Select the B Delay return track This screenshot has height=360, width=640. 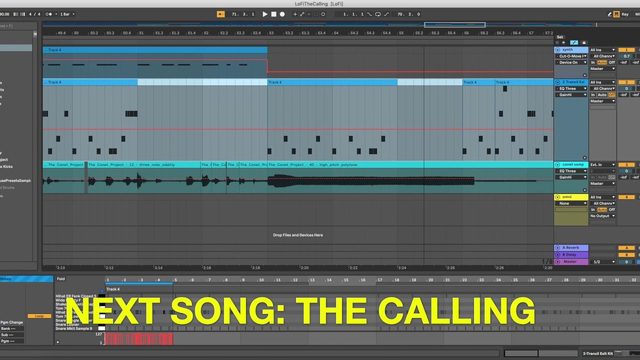(571, 255)
